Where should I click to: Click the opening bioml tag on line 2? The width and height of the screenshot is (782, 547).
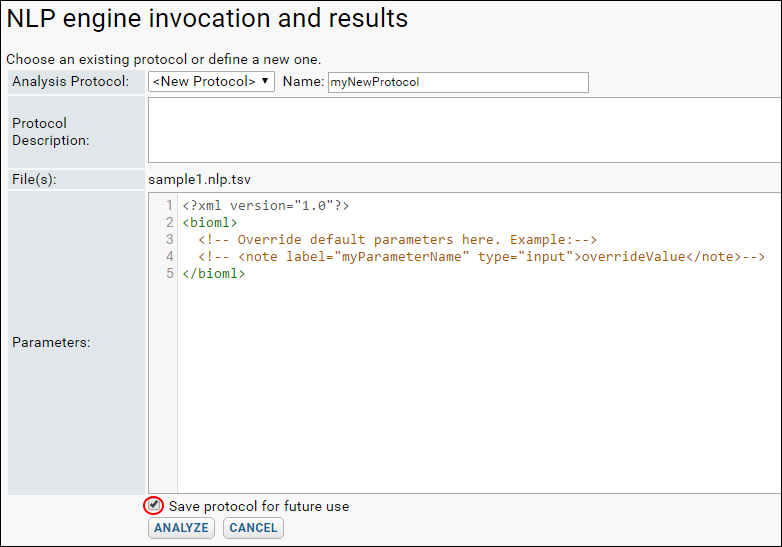pos(209,222)
